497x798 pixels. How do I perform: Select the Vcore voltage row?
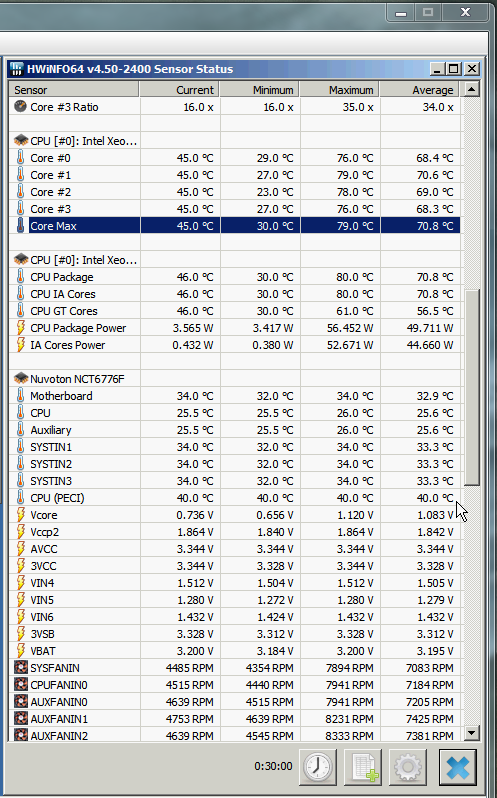pyautogui.click(x=235, y=515)
